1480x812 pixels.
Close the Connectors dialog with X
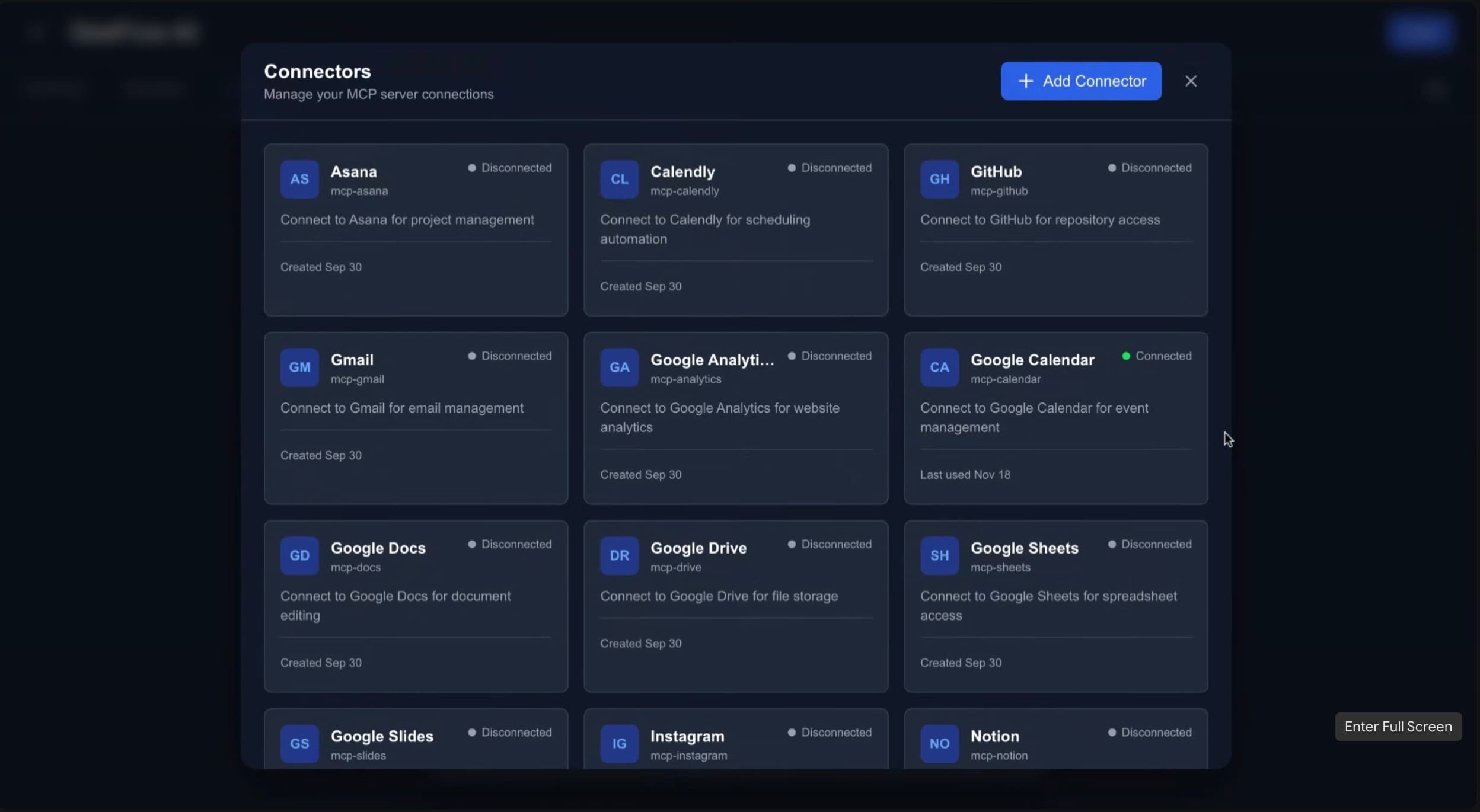pyautogui.click(x=1191, y=81)
